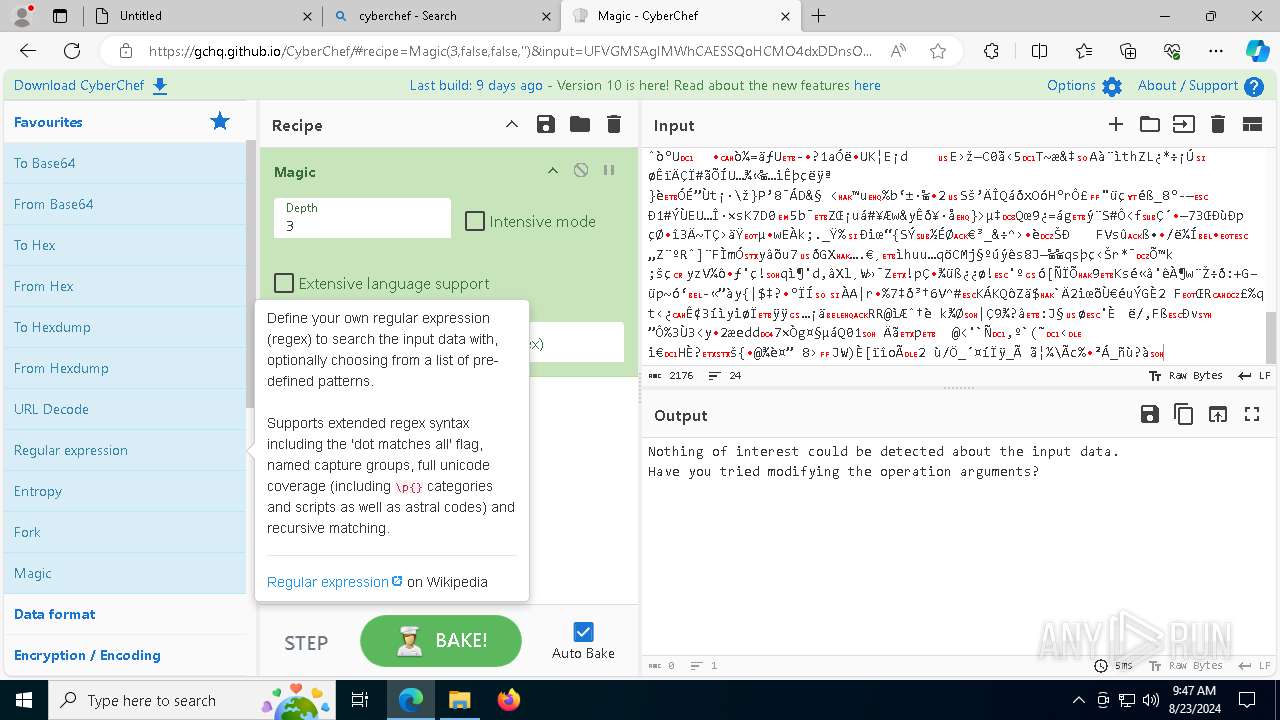Screen dimensions: 1280x720
Task: Open file as input icon
Action: coord(1184,124)
